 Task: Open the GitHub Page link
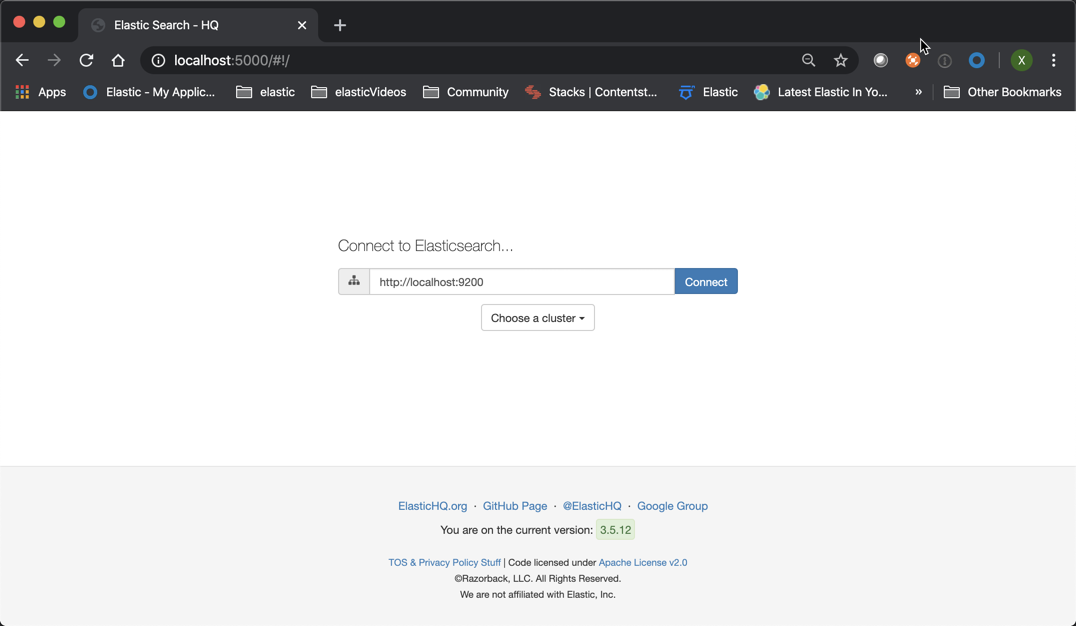pyautogui.click(x=515, y=506)
